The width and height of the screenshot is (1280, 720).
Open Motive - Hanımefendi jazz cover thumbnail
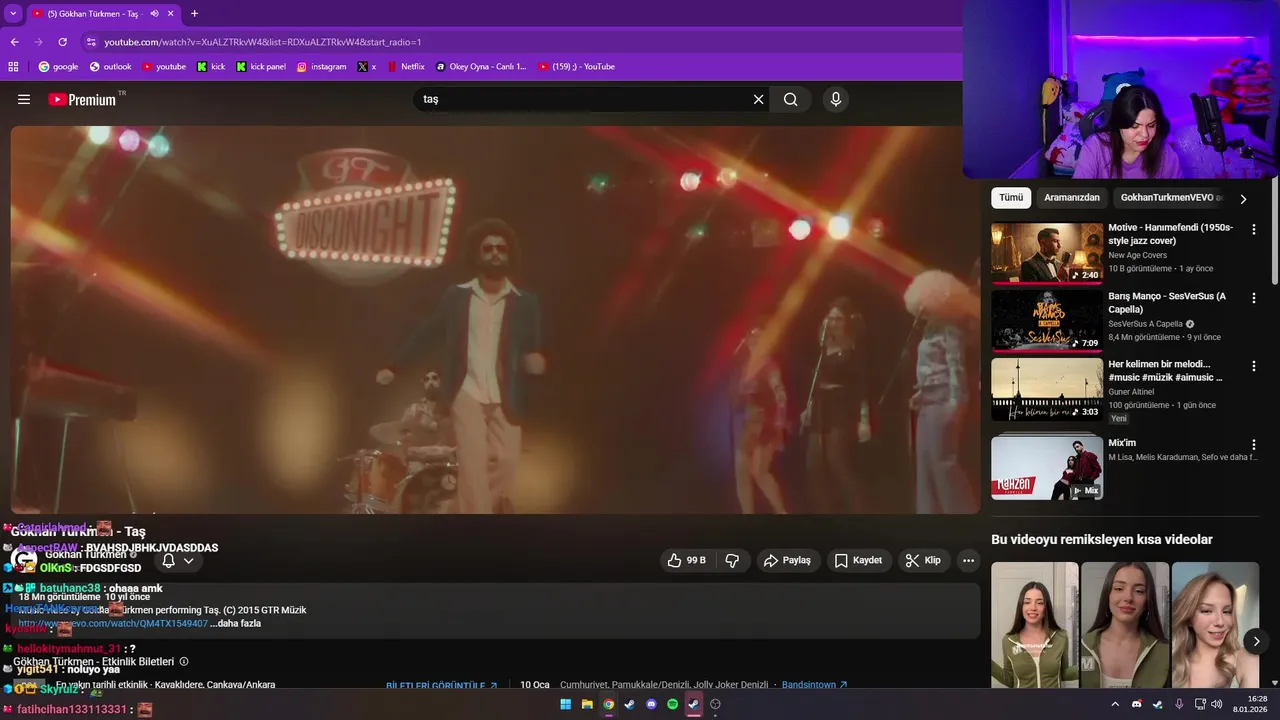(1047, 253)
